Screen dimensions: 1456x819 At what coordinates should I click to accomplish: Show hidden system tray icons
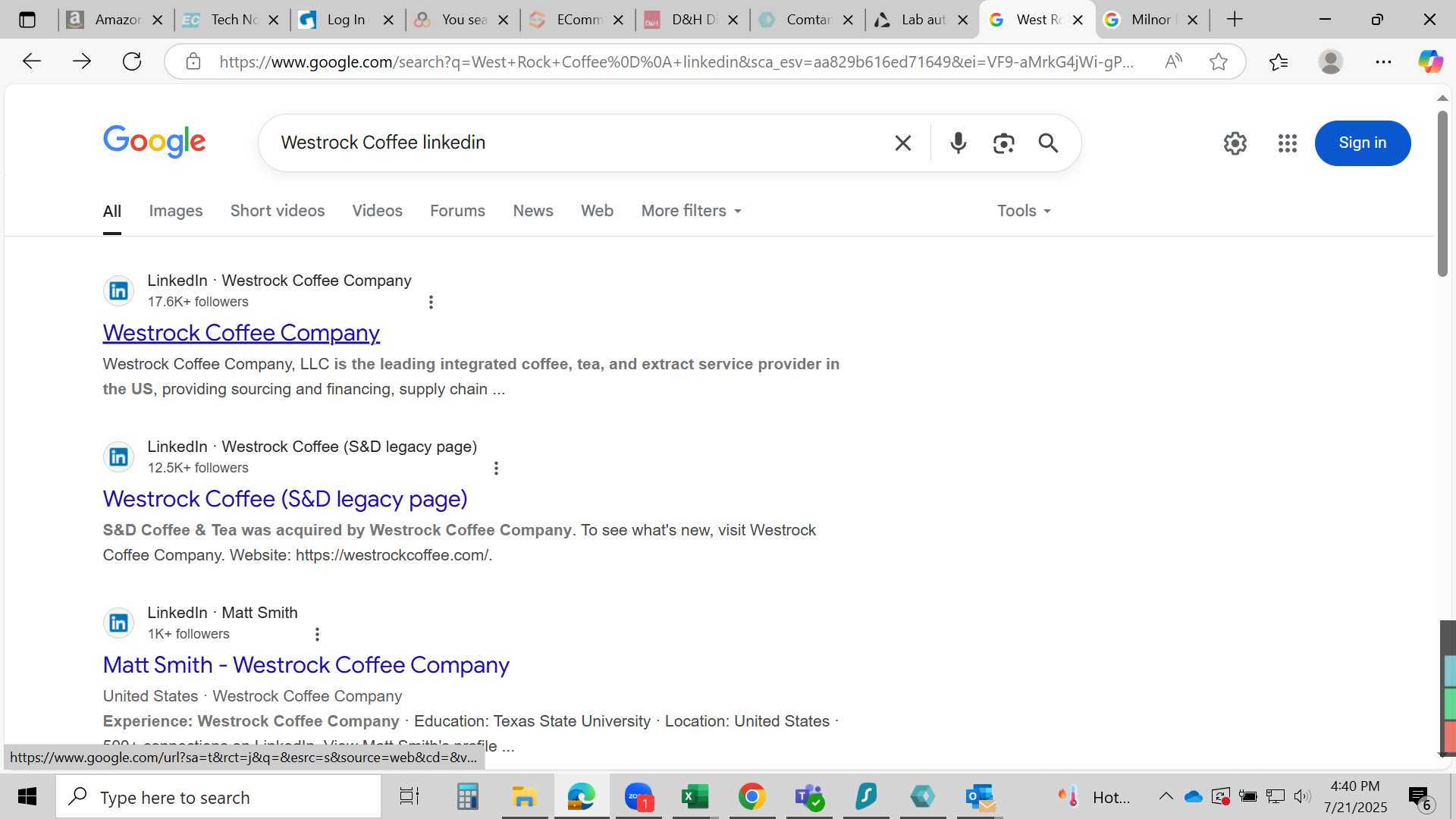tap(1166, 796)
